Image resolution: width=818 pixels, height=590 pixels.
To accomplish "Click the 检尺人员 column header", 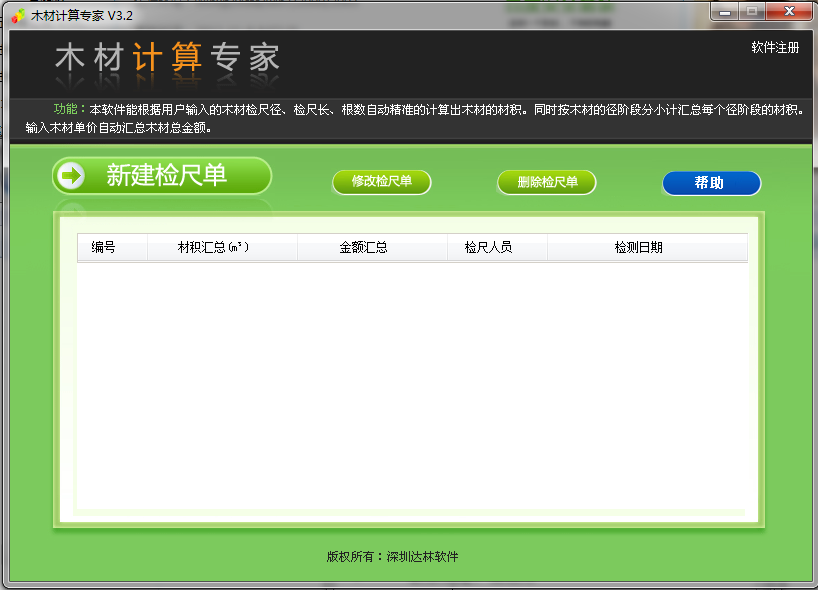I will click(x=497, y=247).
